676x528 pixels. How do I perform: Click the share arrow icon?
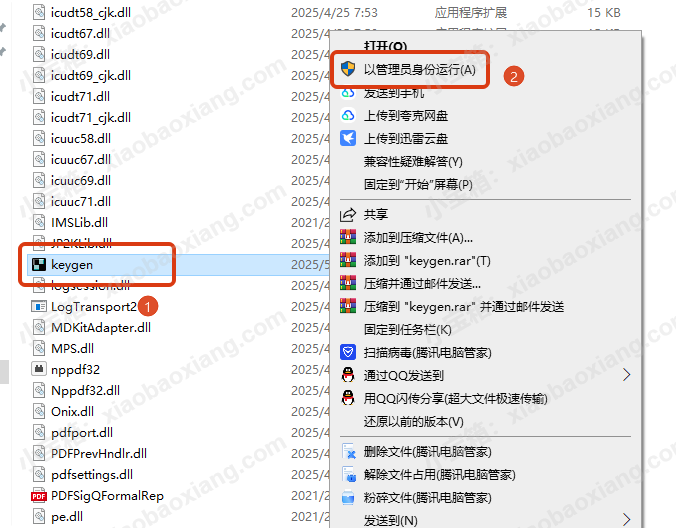pos(347,214)
